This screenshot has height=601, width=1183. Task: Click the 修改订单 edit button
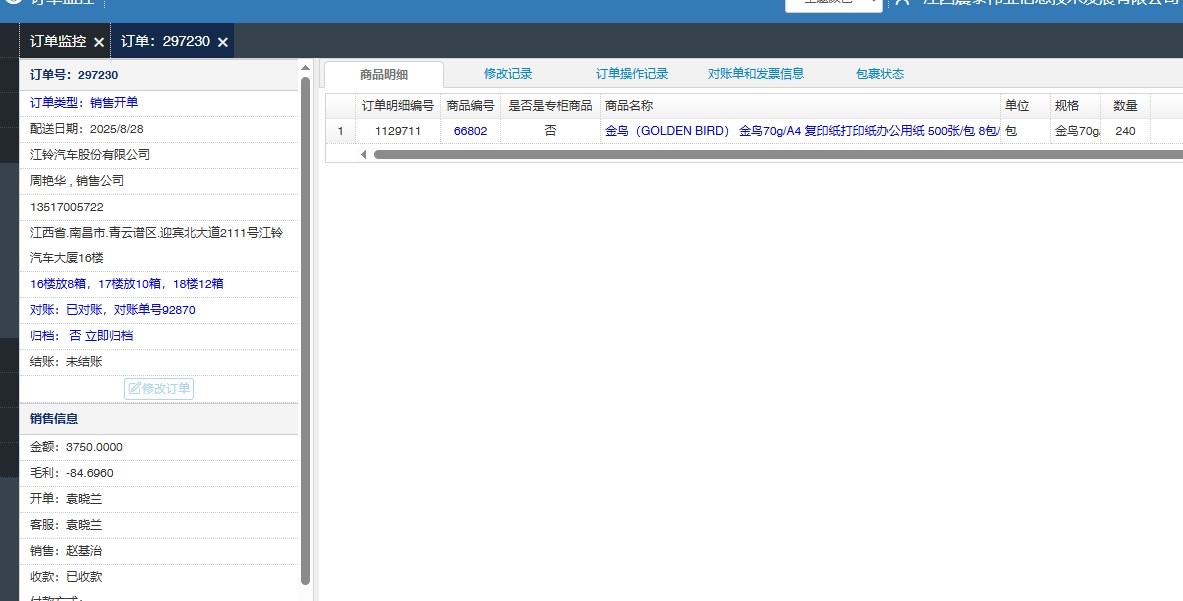coord(159,388)
